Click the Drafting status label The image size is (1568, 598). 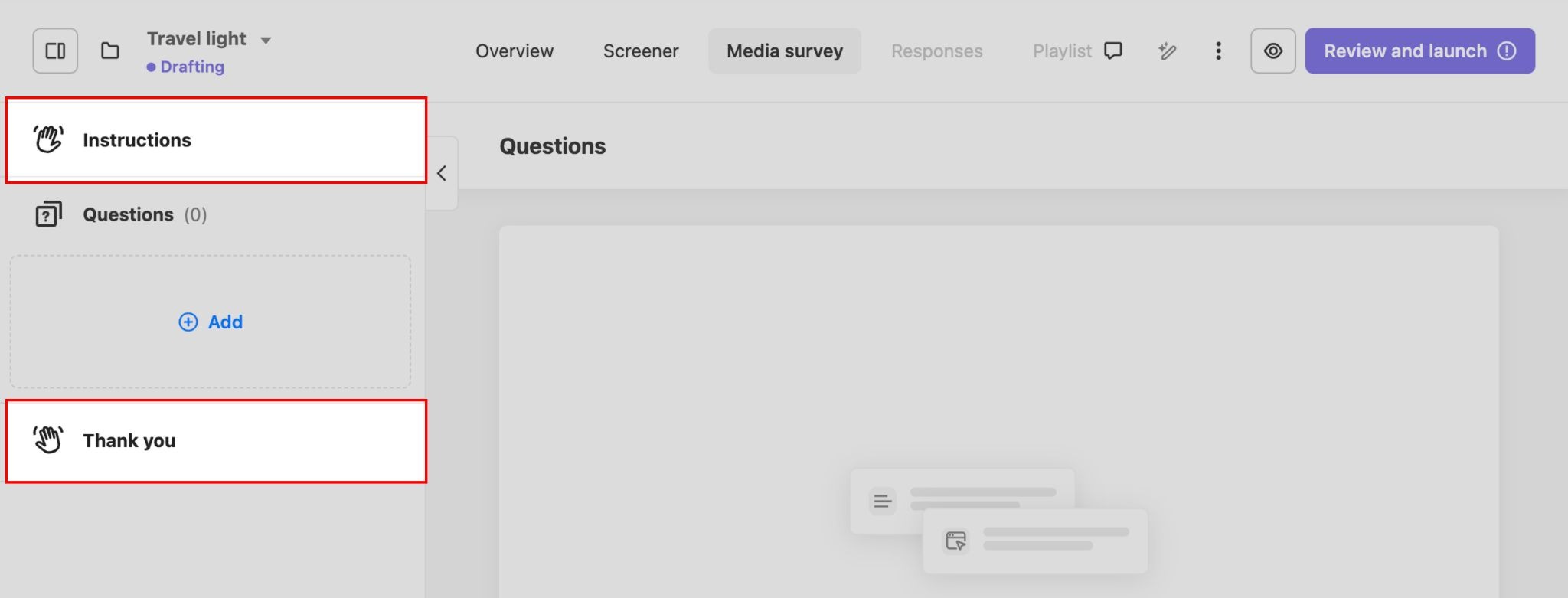click(x=191, y=67)
